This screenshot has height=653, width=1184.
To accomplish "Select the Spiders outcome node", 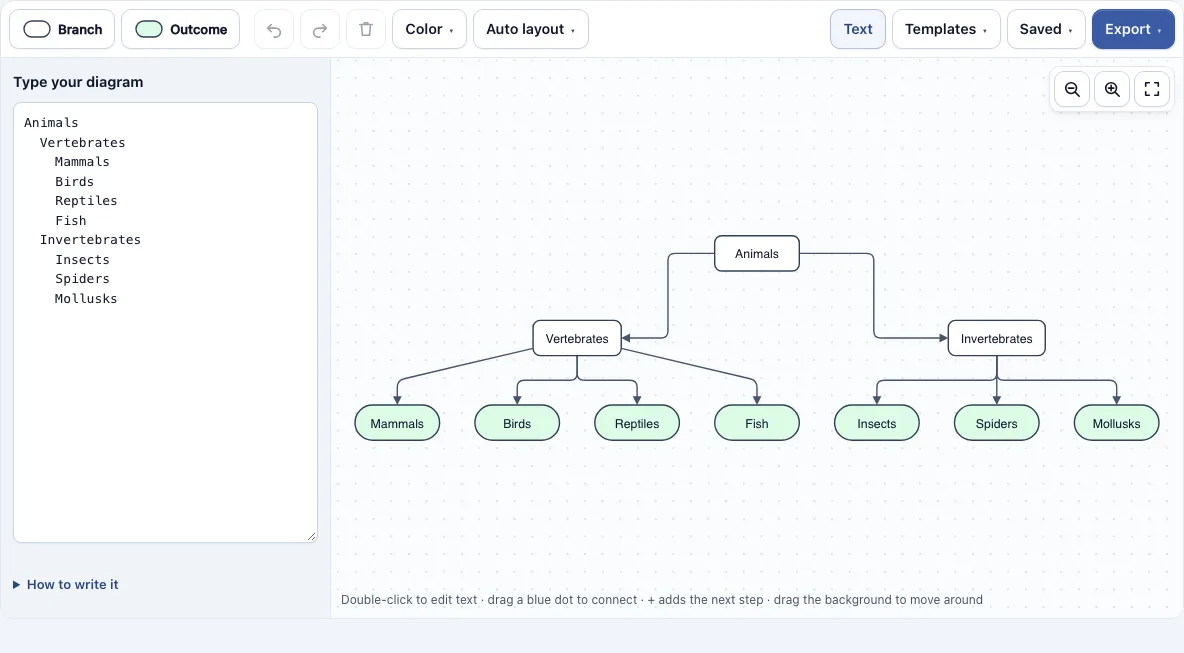I will (x=996, y=424).
